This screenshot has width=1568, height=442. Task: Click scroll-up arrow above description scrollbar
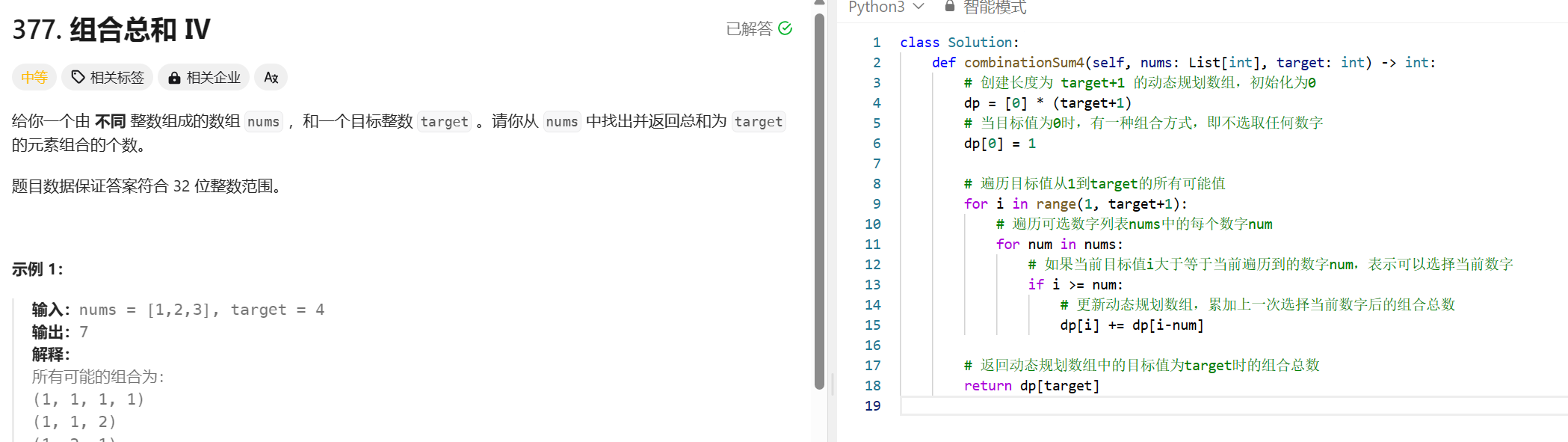pyautogui.click(x=819, y=4)
